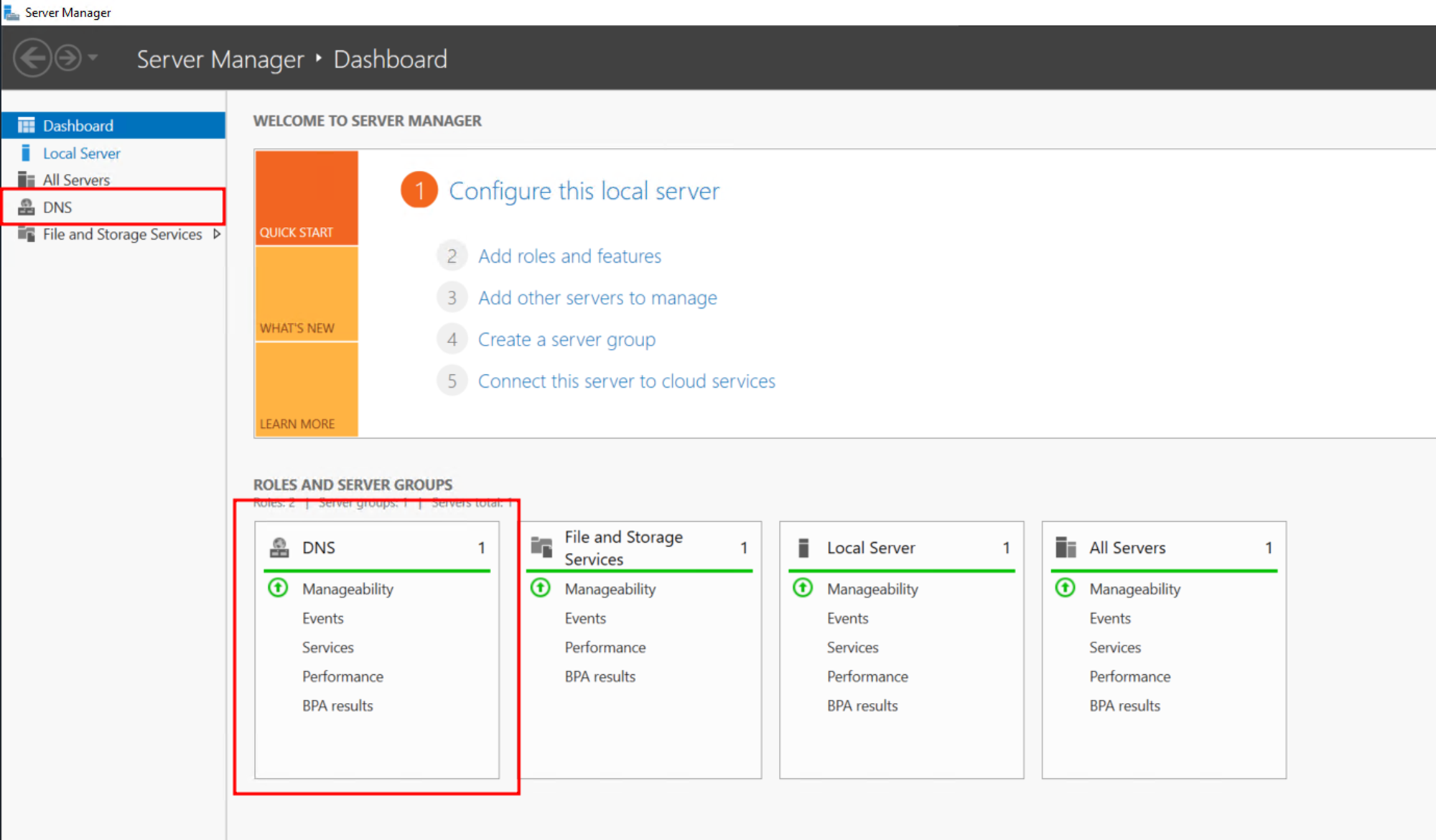The height and width of the screenshot is (840, 1436).
Task: Click the DNS icon in sidebar
Action: point(27,207)
